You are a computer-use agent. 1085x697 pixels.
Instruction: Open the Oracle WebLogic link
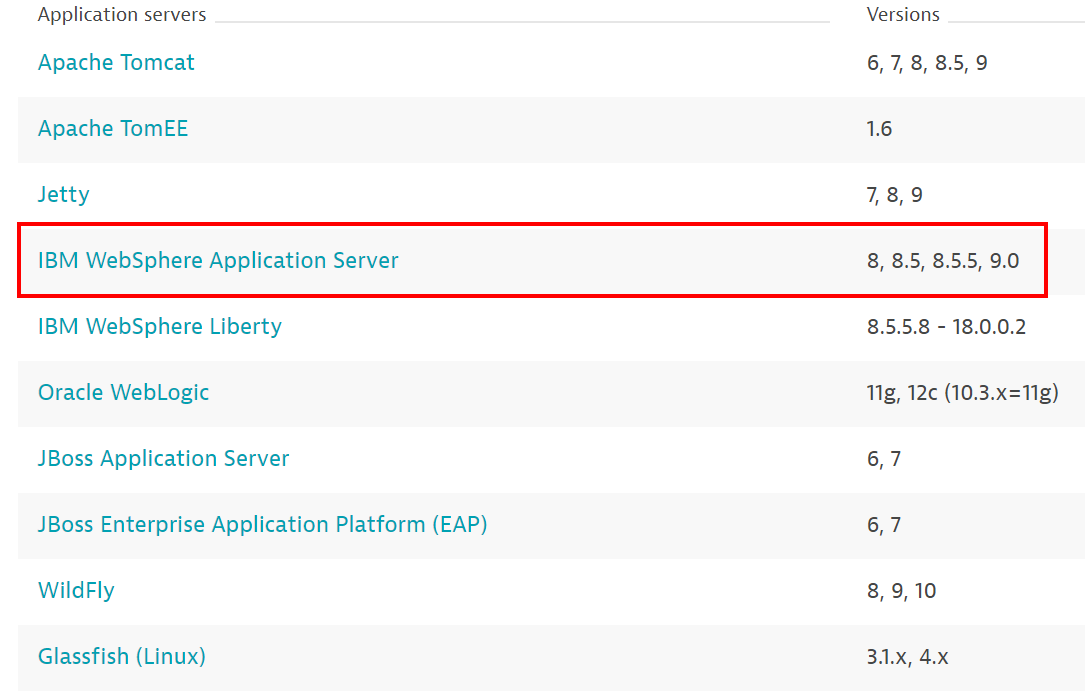(123, 392)
